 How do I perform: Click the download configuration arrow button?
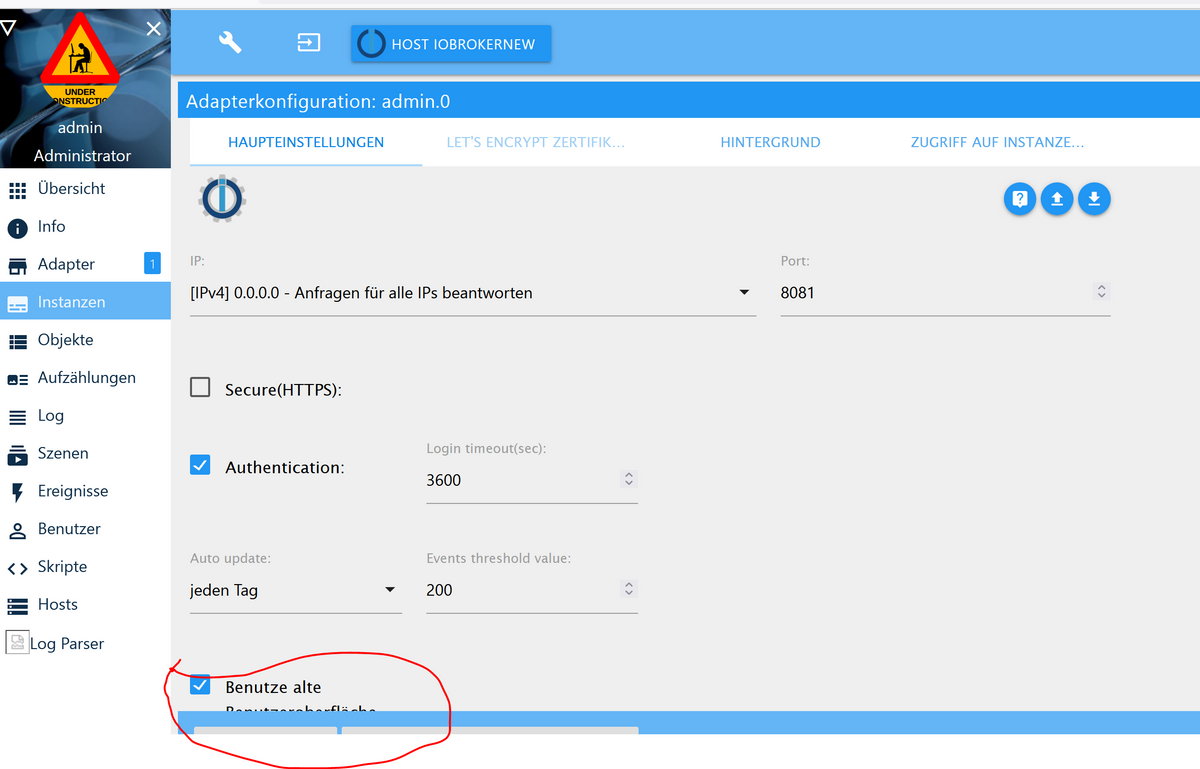1094,199
